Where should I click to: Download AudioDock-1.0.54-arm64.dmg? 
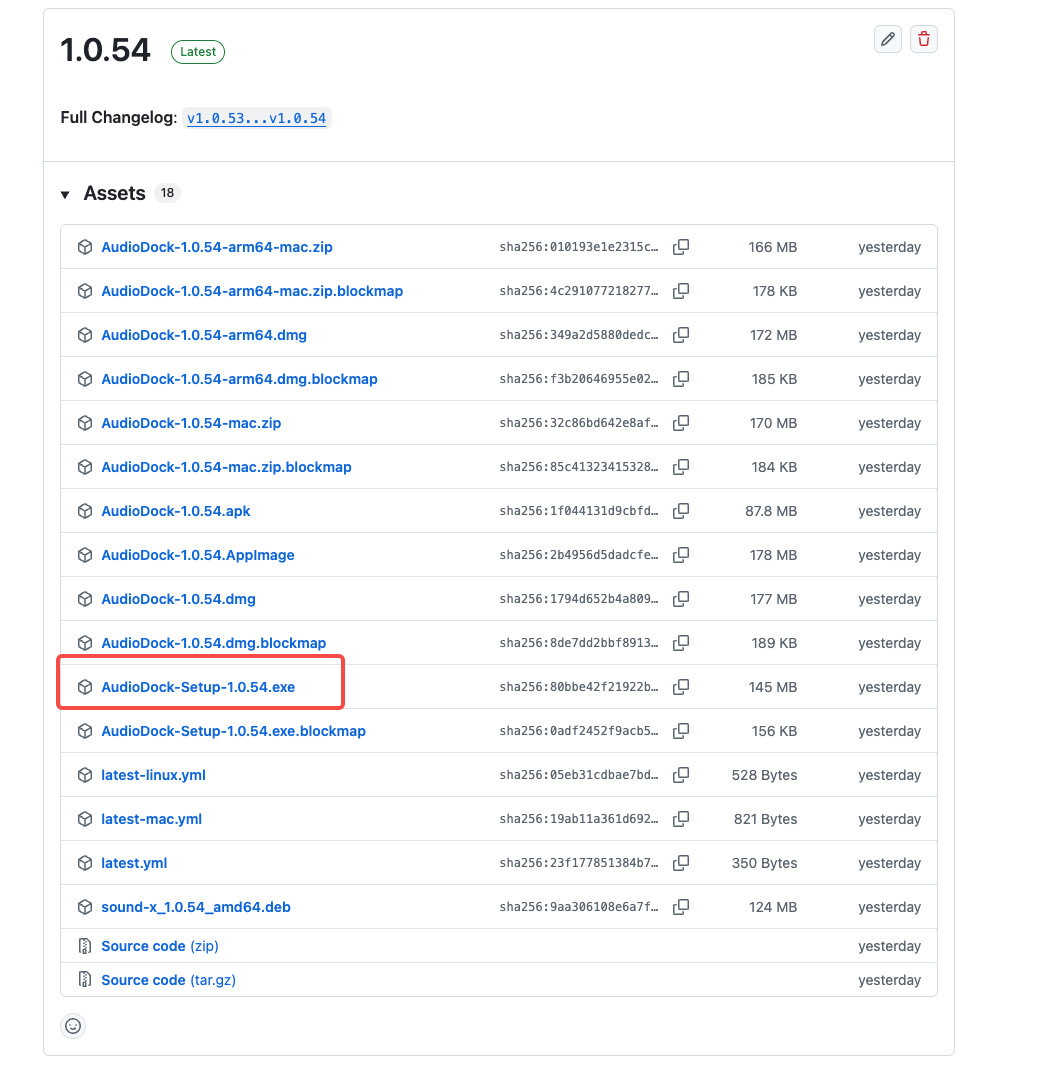pyautogui.click(x=204, y=335)
